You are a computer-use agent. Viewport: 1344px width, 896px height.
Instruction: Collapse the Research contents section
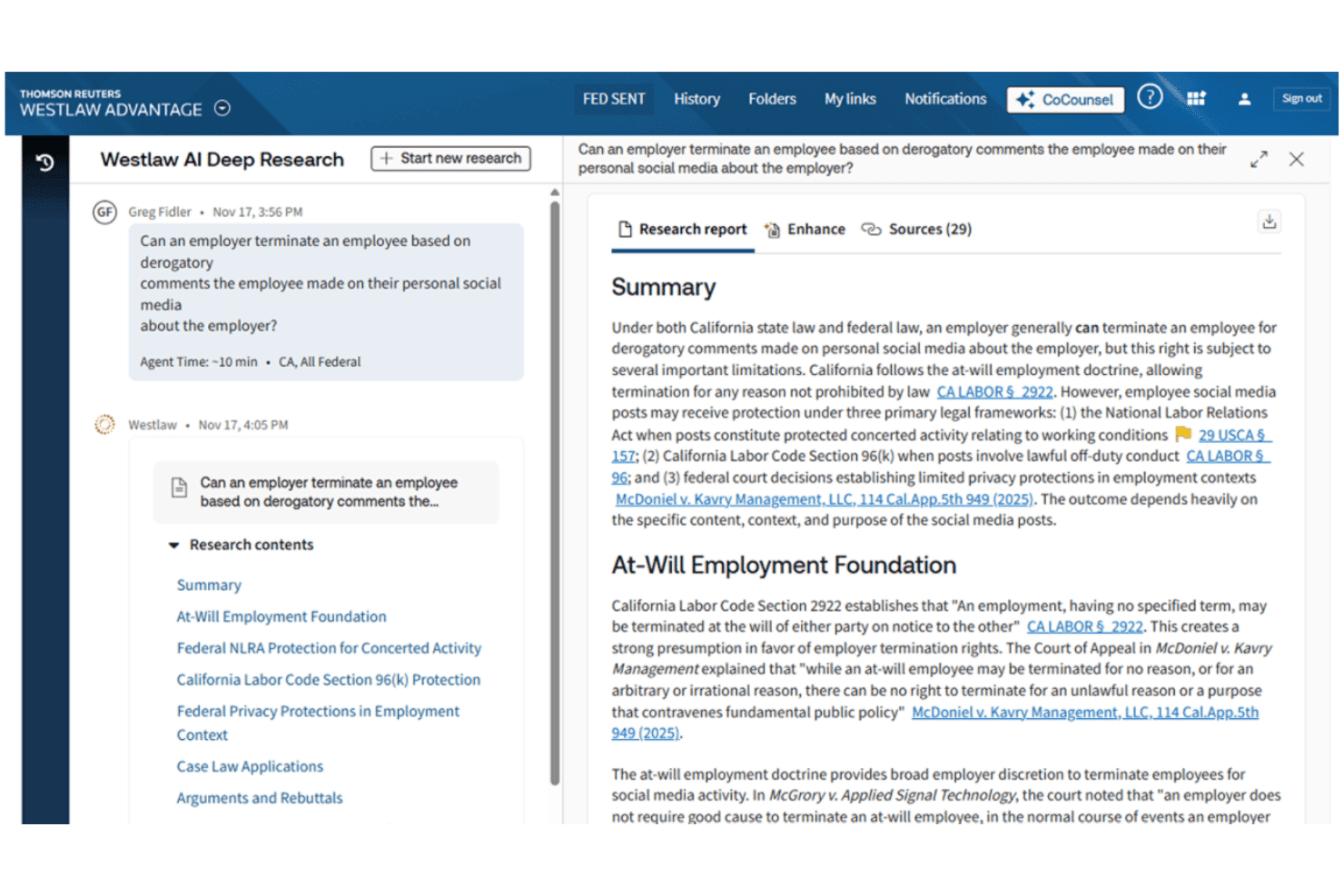point(173,546)
